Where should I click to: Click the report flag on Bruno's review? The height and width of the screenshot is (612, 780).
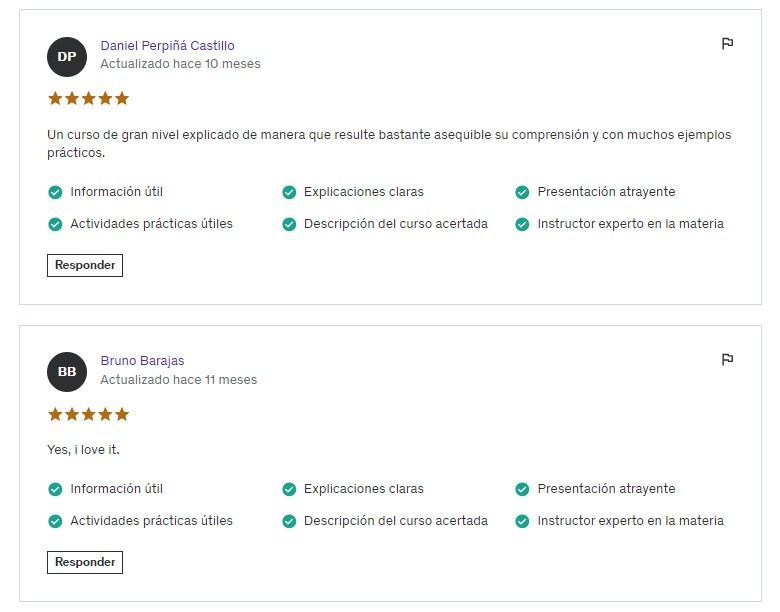click(727, 360)
